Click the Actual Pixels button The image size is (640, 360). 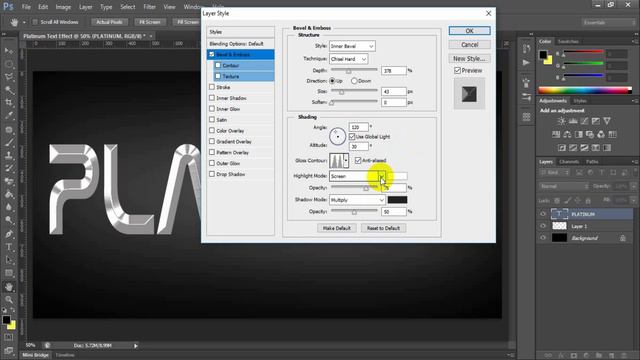point(109,22)
